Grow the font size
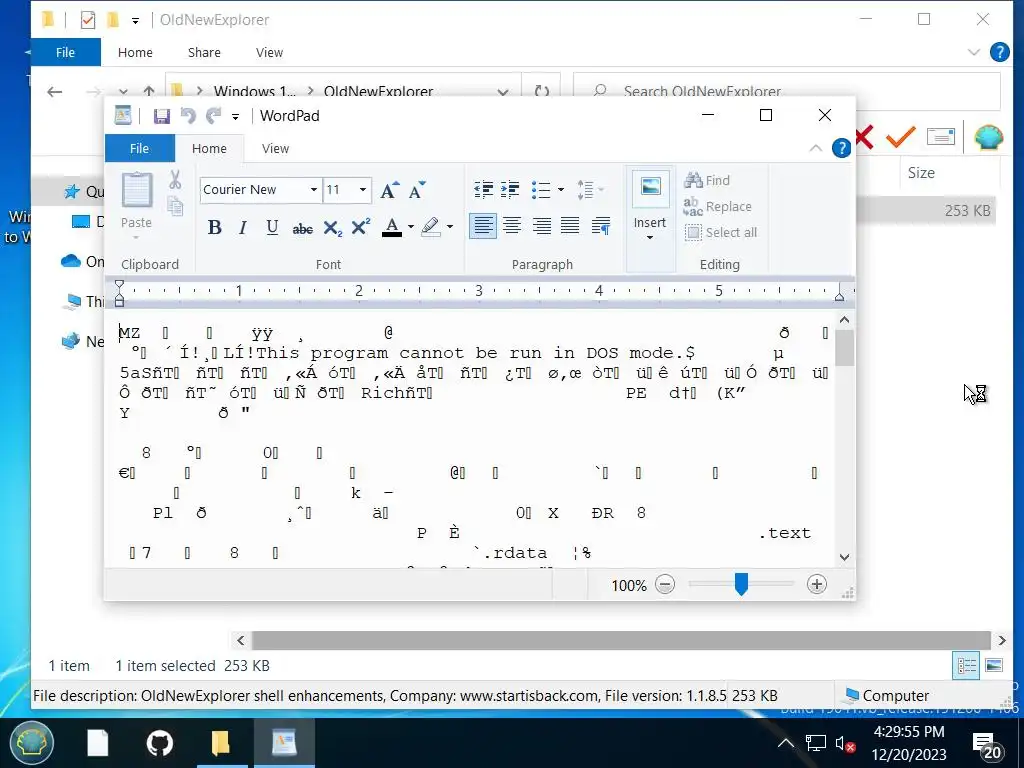 390,190
